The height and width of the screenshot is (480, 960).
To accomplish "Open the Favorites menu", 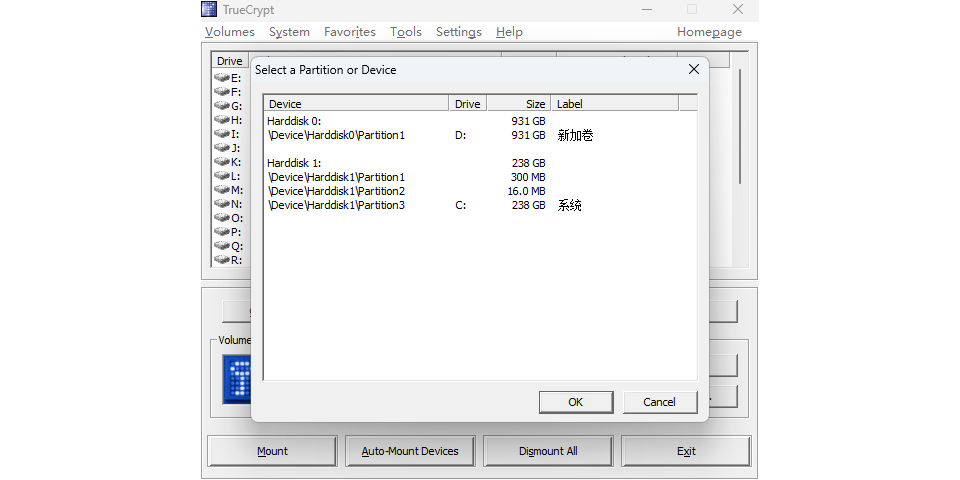I will tap(350, 32).
